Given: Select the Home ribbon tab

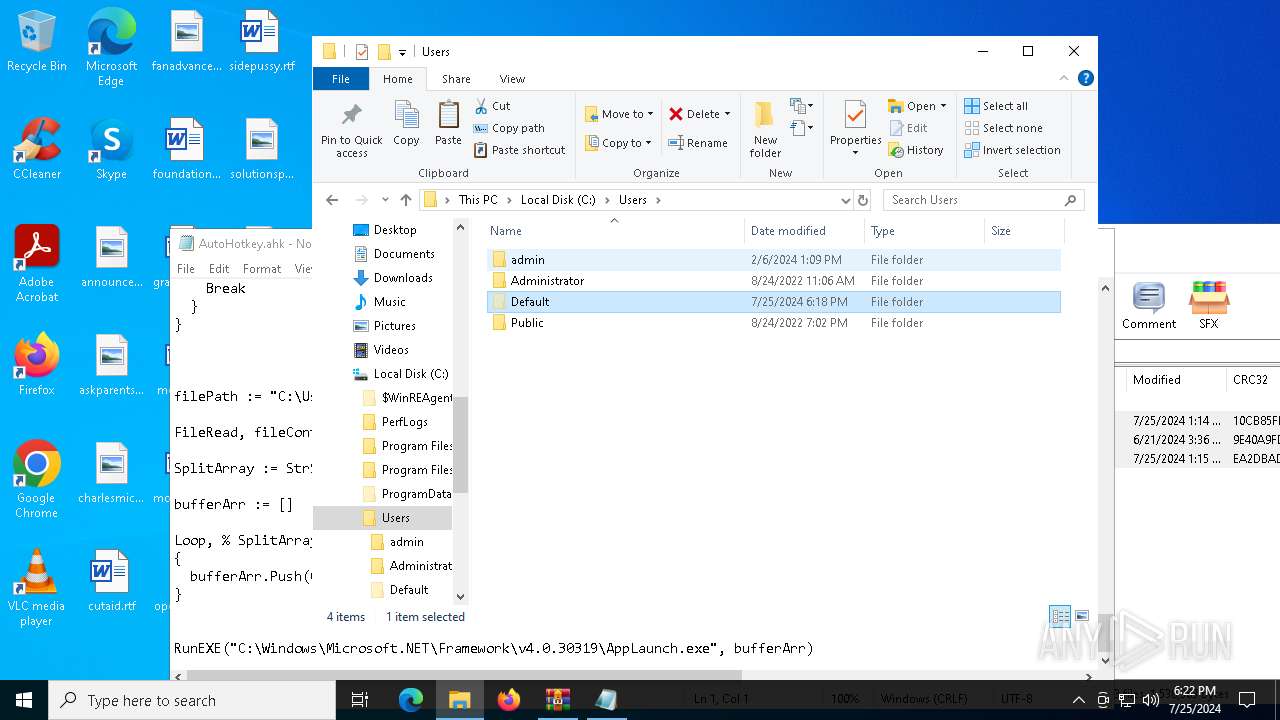Looking at the screenshot, I should 397,79.
